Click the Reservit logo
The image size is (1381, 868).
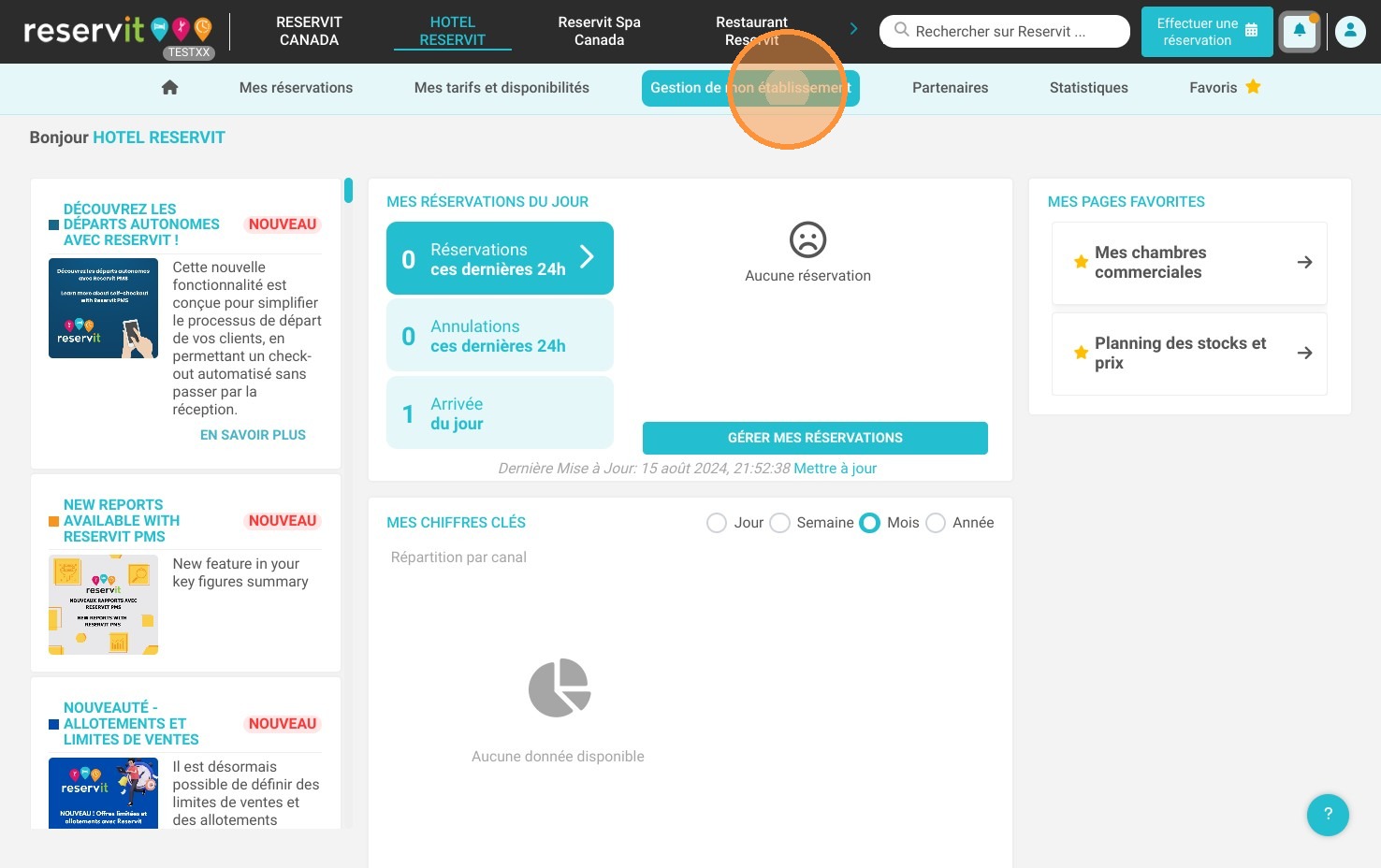pyautogui.click(x=118, y=30)
